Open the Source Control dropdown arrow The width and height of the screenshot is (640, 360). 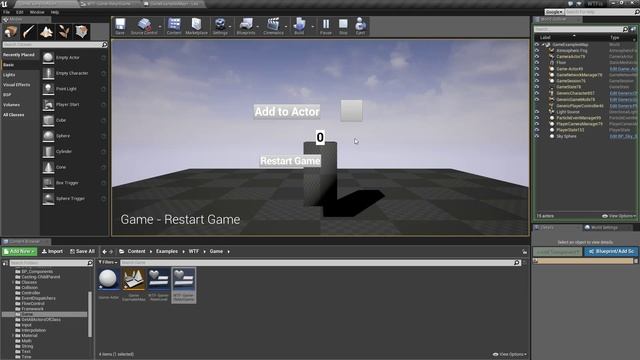click(x=160, y=27)
